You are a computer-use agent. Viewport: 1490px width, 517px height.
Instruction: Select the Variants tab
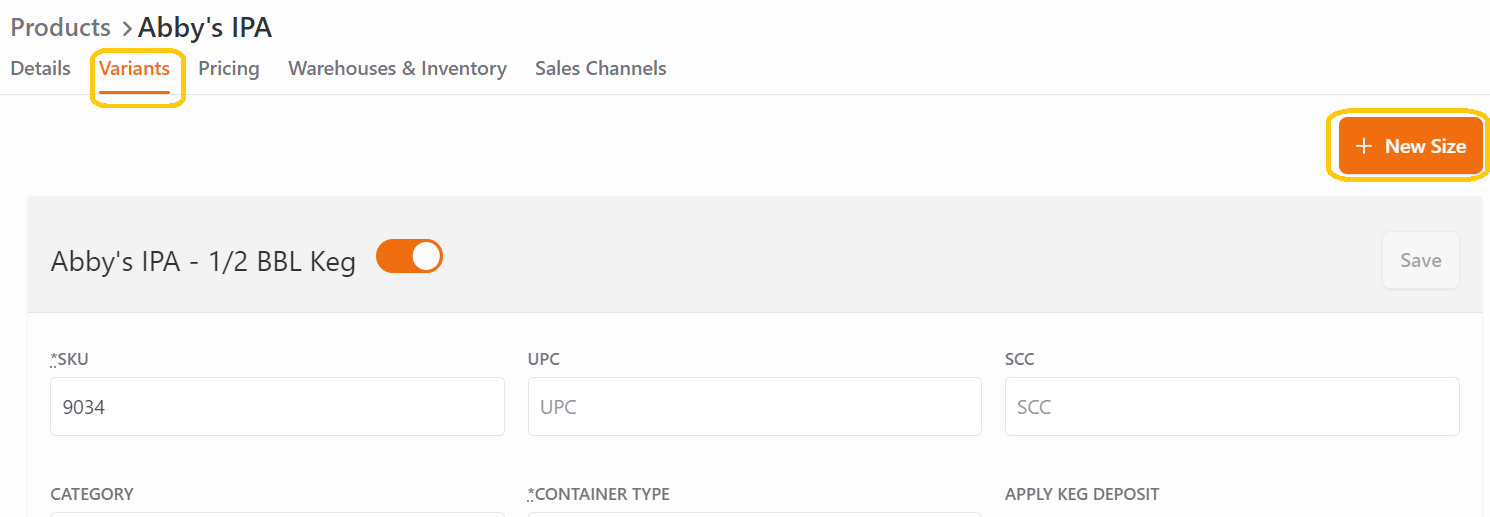[134, 68]
